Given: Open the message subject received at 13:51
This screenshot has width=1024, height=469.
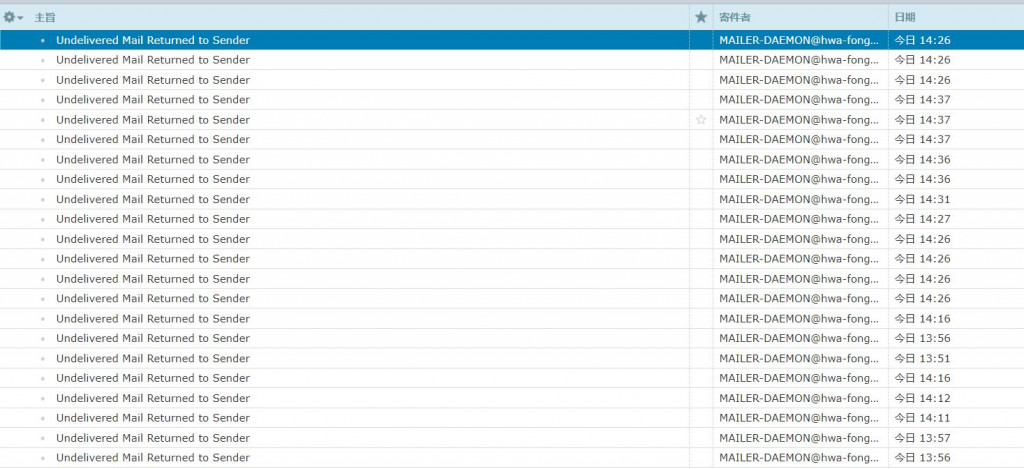Looking at the screenshot, I should (153, 358).
